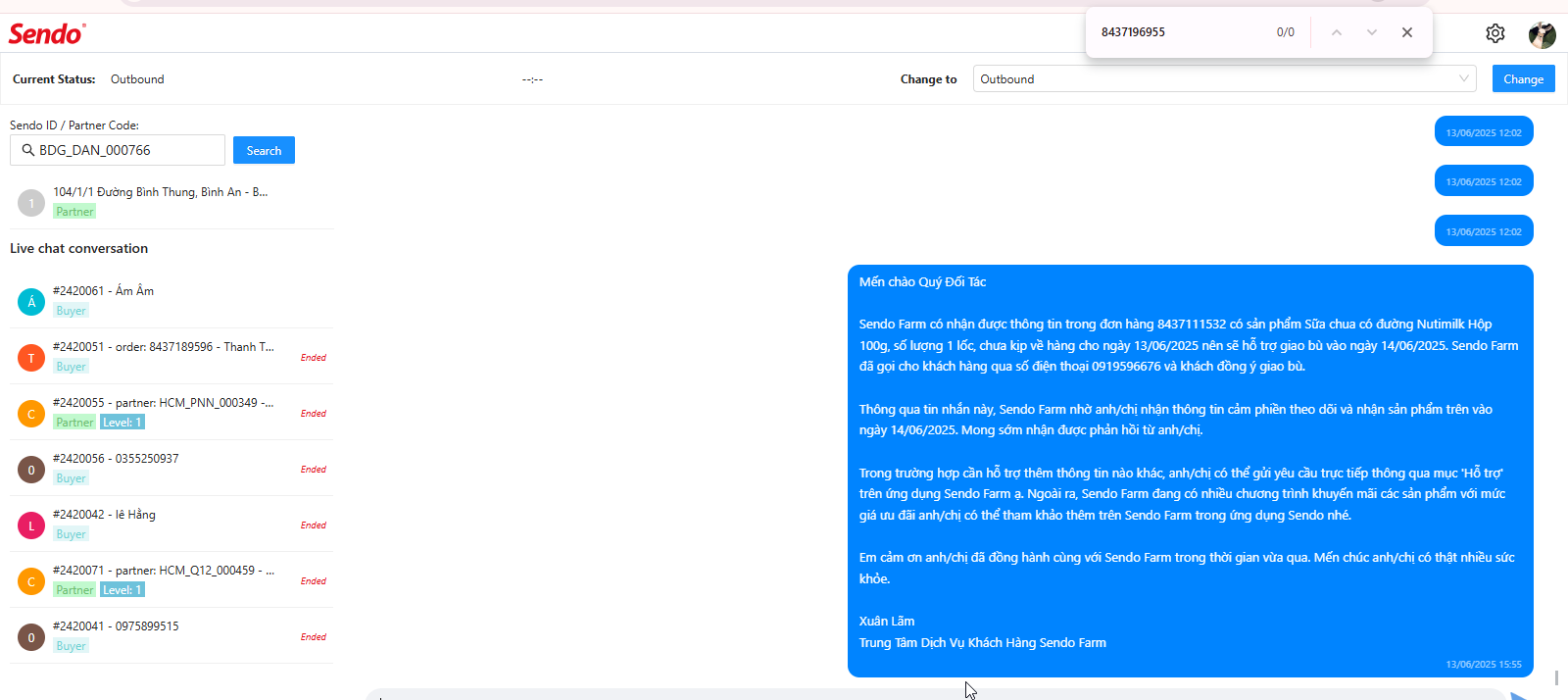
Task: Click the avatar of the HCM_Q12_000459 chat
Action: click(x=31, y=581)
